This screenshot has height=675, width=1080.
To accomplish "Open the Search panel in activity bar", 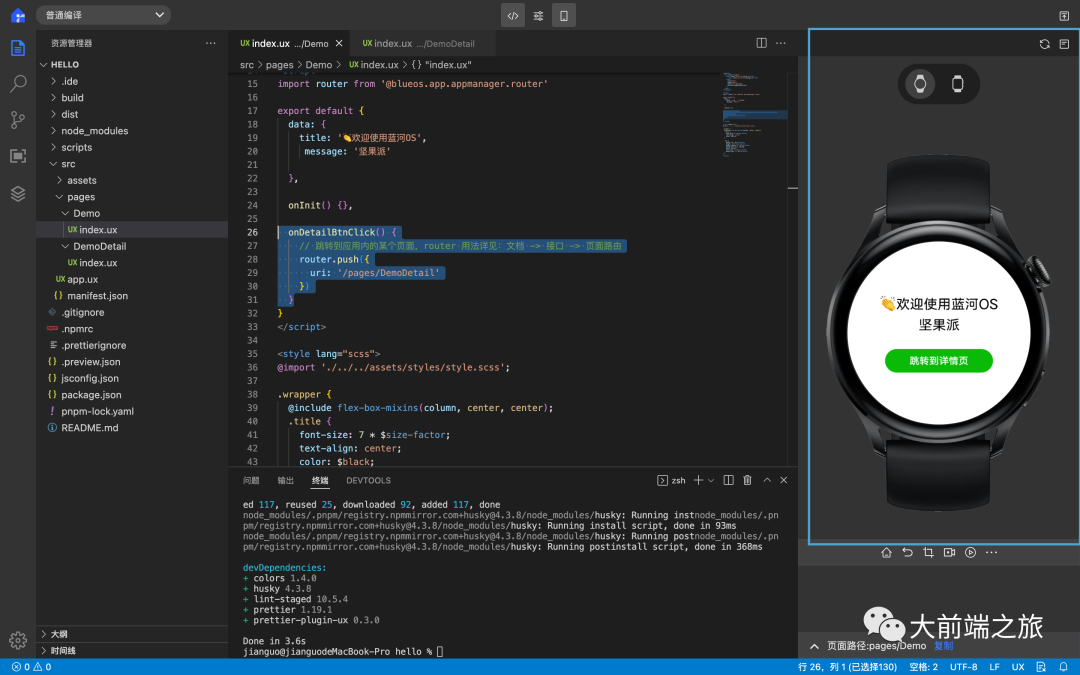I will tap(18, 84).
